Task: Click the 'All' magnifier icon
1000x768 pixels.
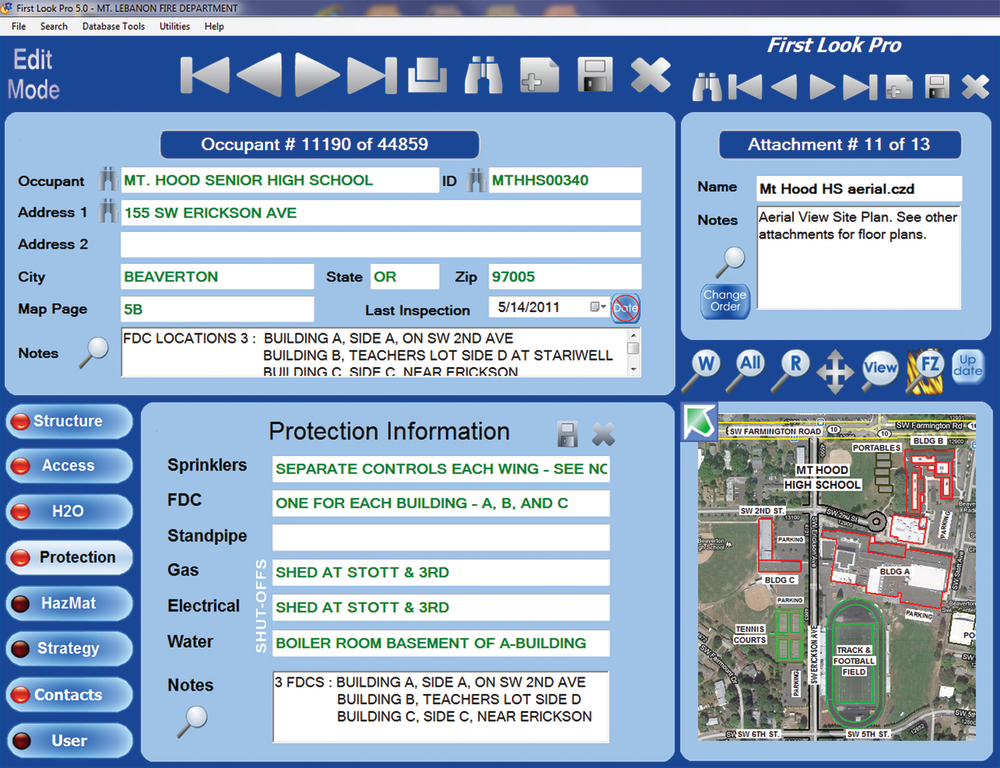Action: [749, 369]
